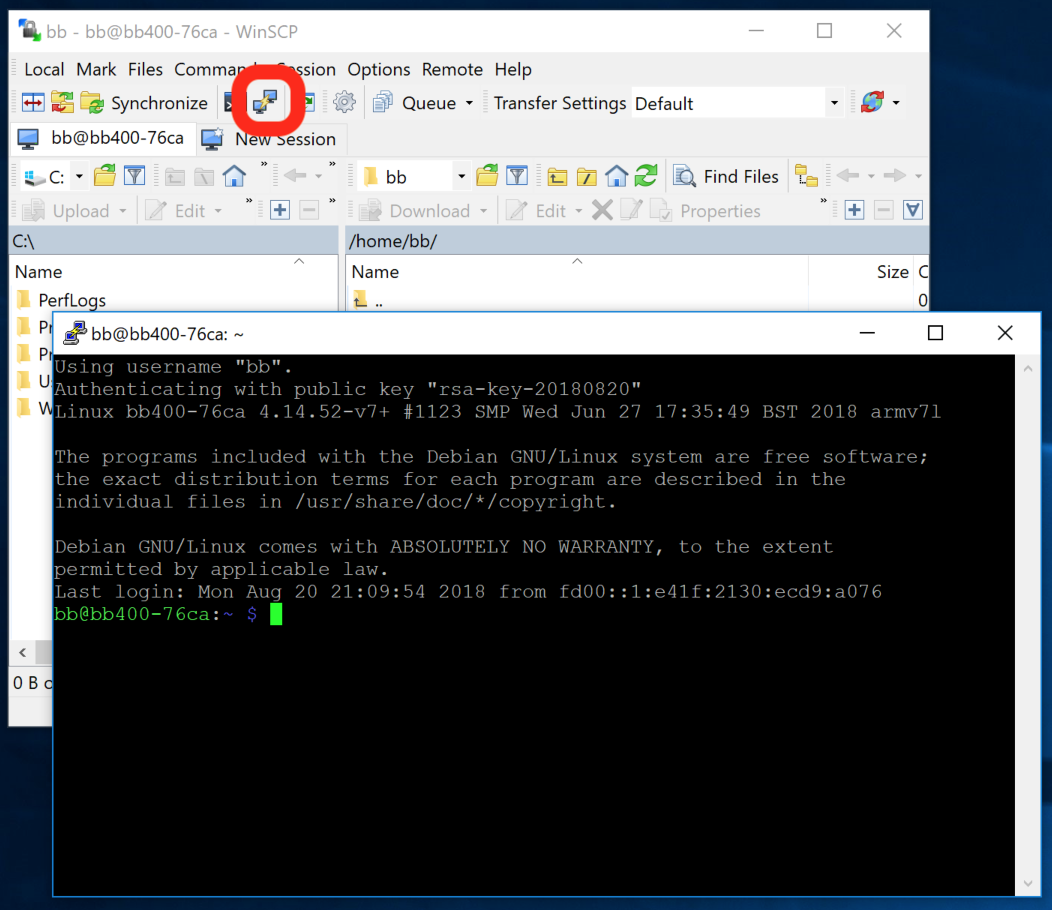This screenshot has width=1052, height=910.
Task: Open the Transfer Settings Default dropdown
Action: point(834,103)
